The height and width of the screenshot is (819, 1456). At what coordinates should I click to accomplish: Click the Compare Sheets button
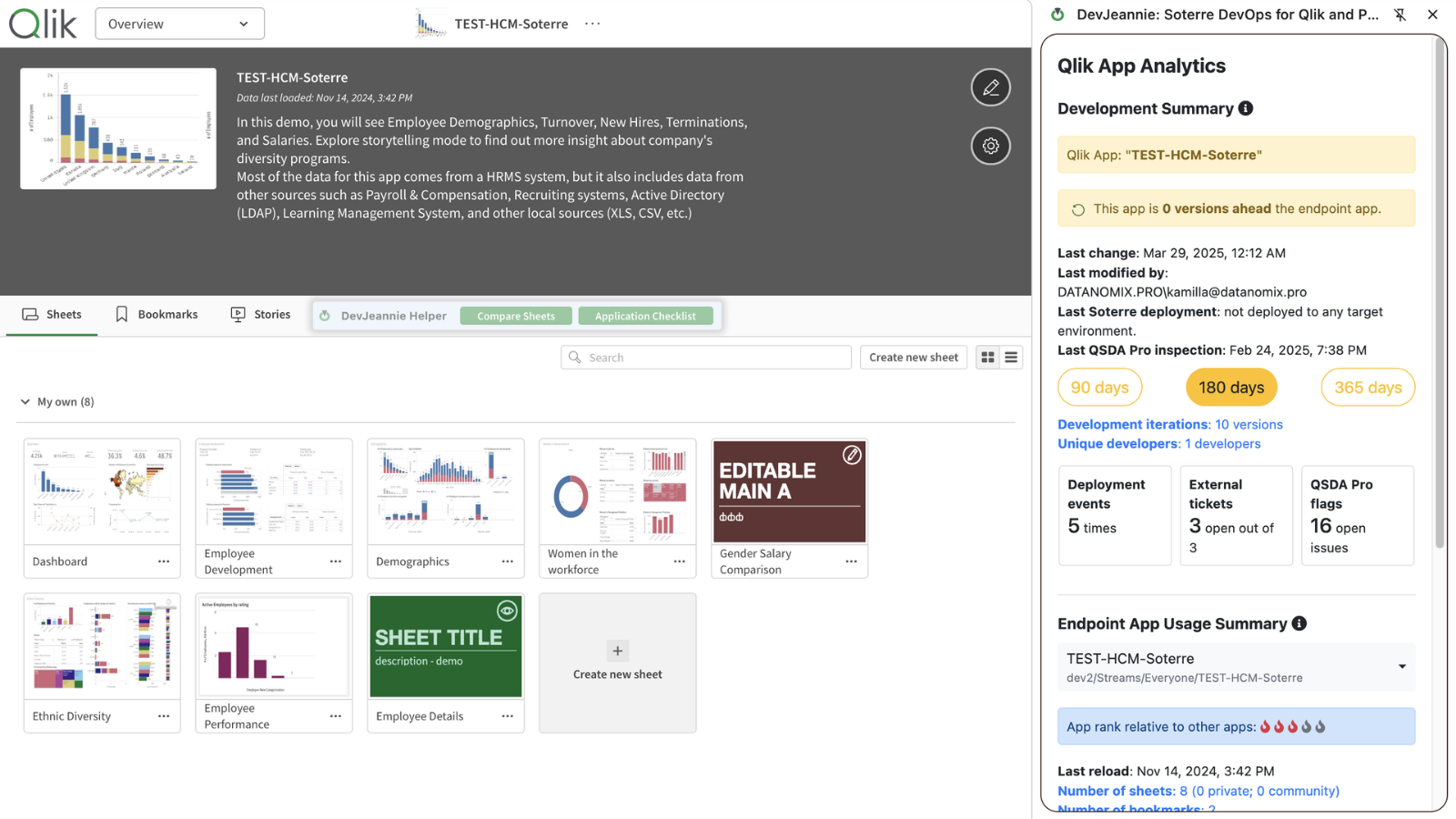(x=515, y=316)
